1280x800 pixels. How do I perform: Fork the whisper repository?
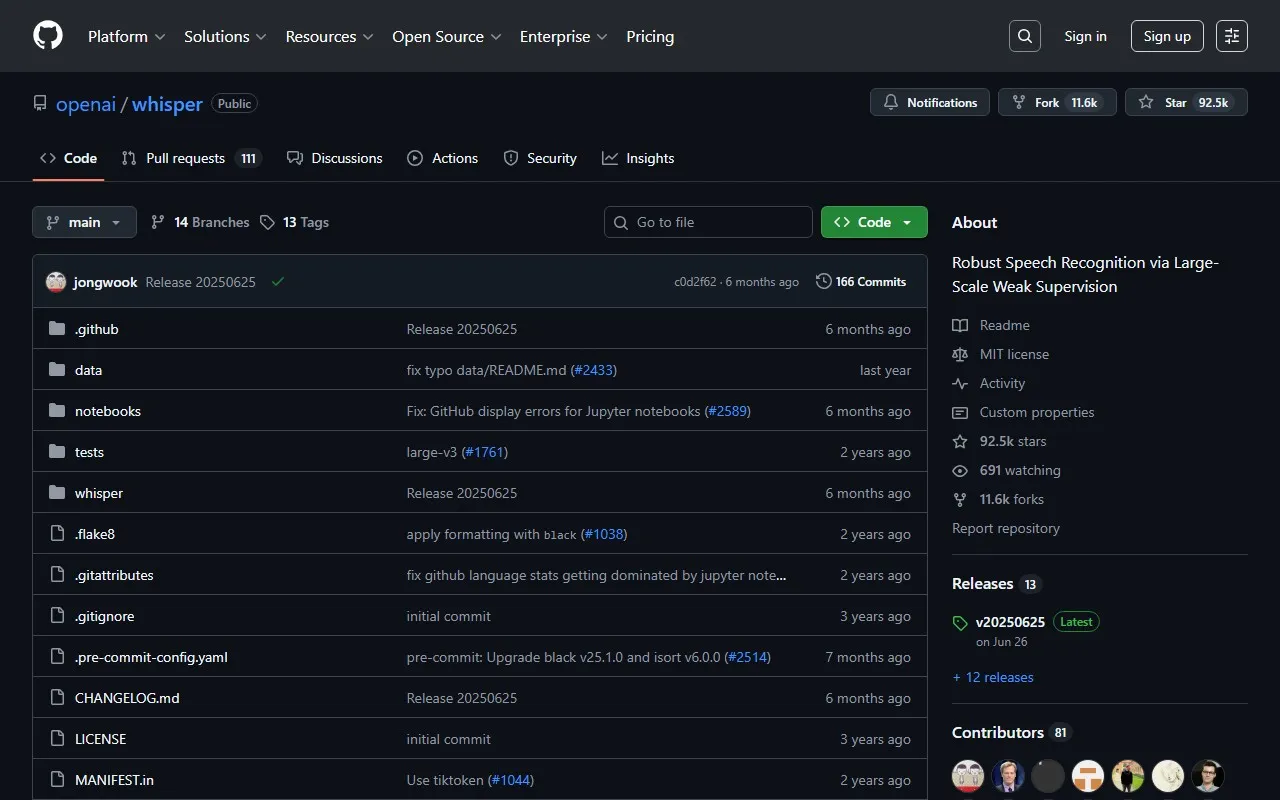click(1056, 103)
